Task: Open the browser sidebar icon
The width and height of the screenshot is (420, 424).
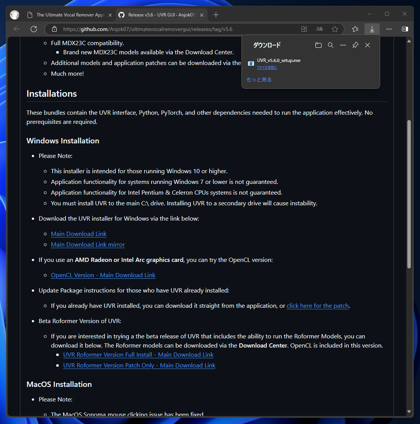Action: 405,29
